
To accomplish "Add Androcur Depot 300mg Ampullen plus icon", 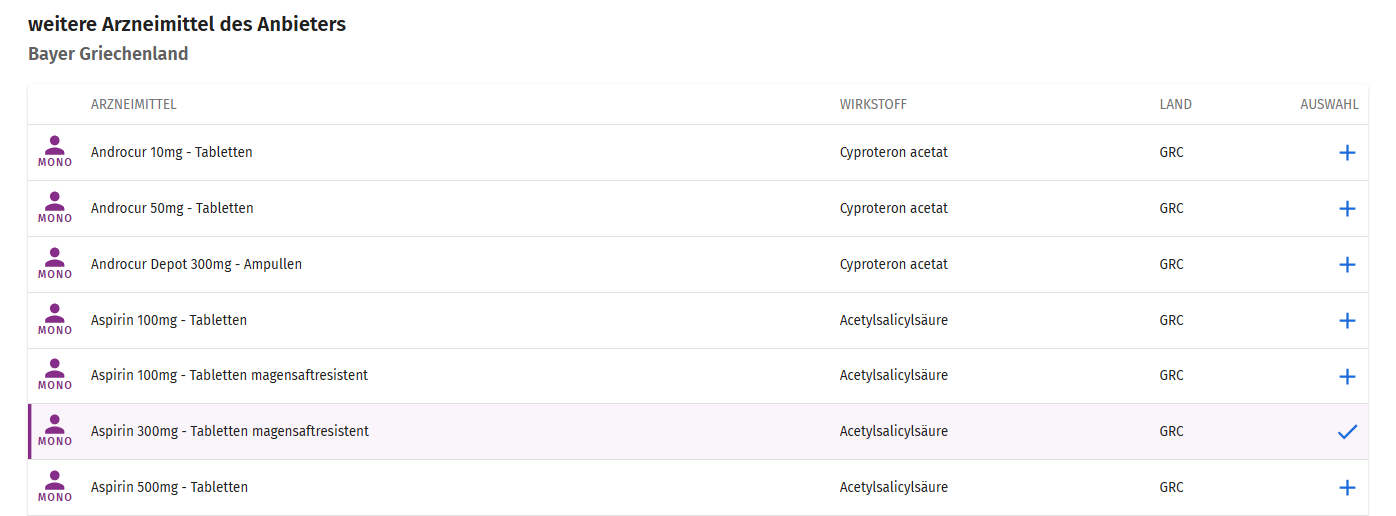I will (1347, 265).
